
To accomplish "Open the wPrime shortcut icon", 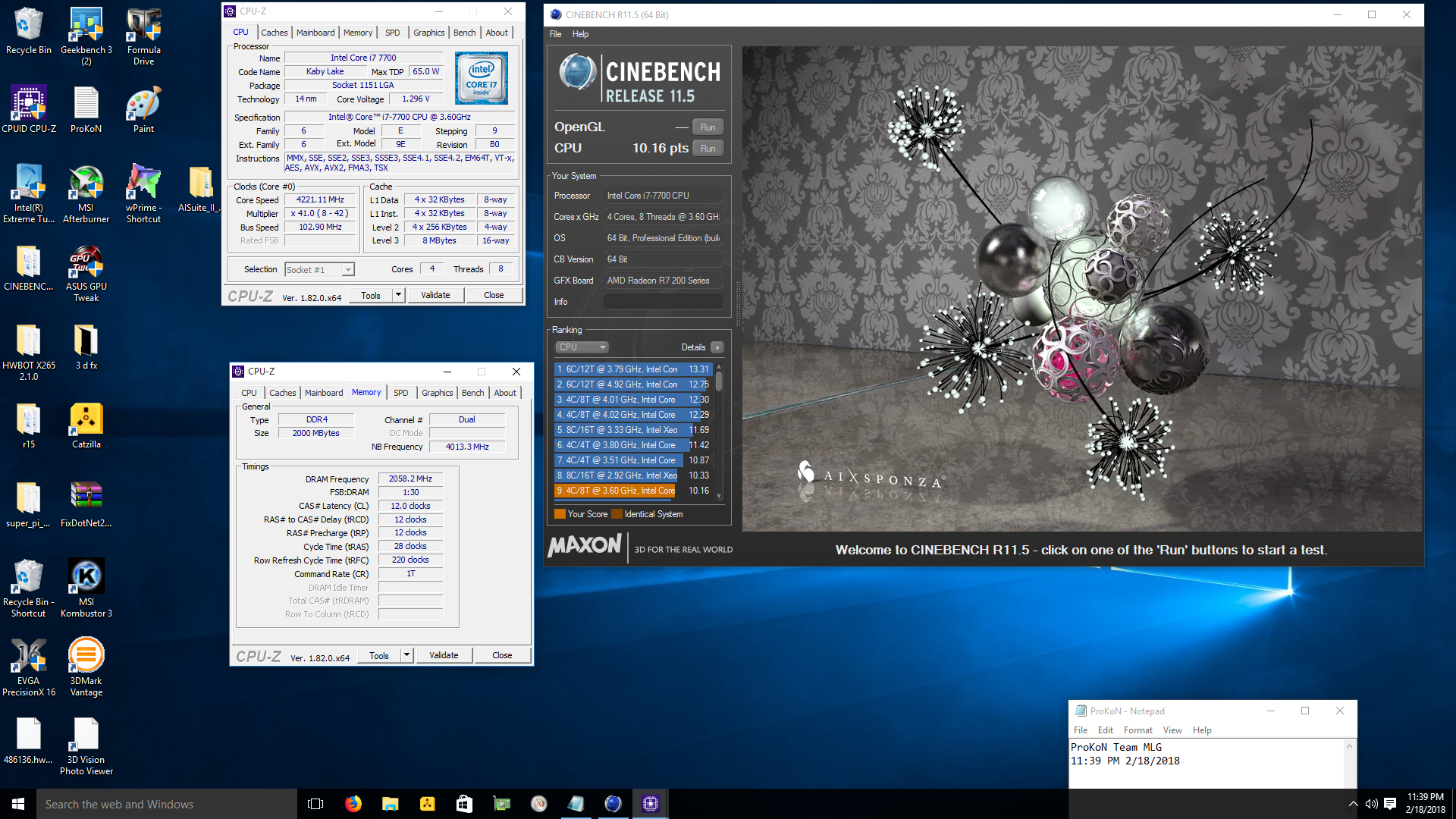I will 143,193.
